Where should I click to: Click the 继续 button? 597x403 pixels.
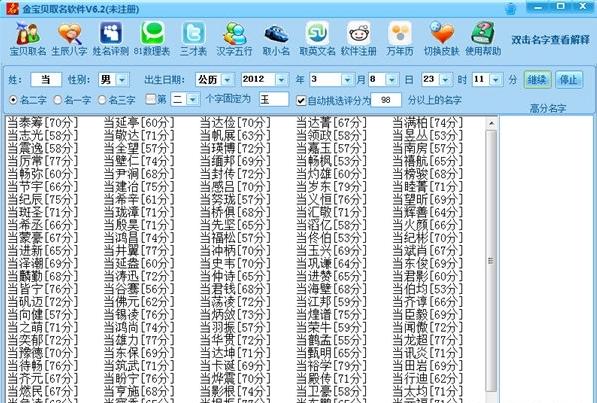[537, 80]
